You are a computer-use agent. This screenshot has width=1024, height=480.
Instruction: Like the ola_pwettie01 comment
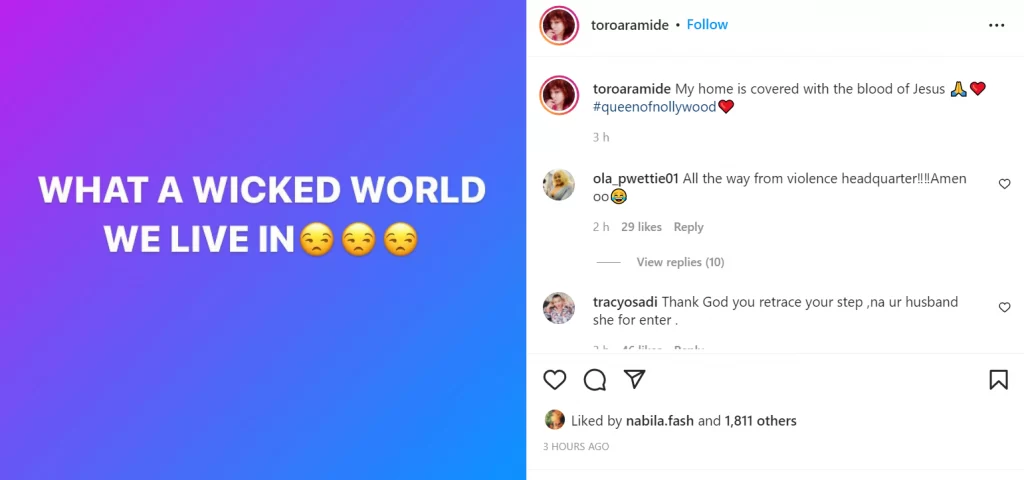pyautogui.click(x=1004, y=184)
